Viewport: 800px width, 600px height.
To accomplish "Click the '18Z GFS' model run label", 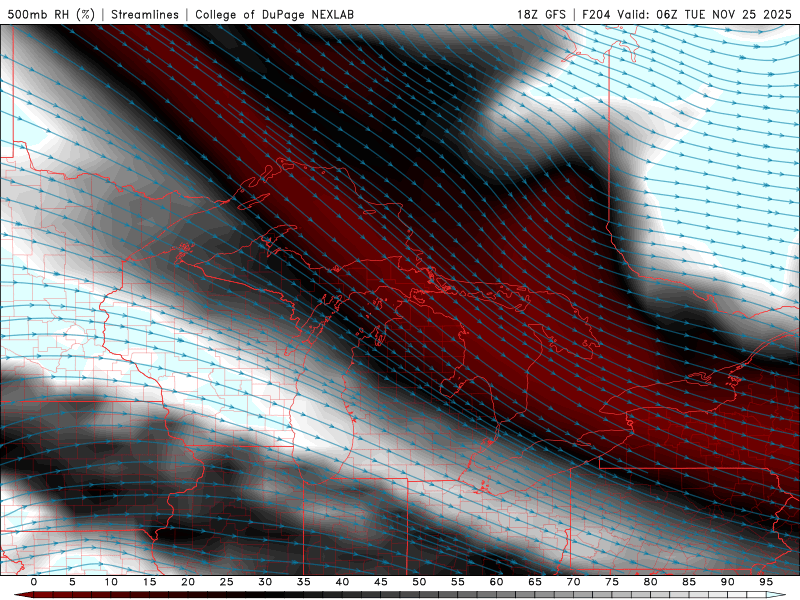I will pyautogui.click(x=541, y=14).
